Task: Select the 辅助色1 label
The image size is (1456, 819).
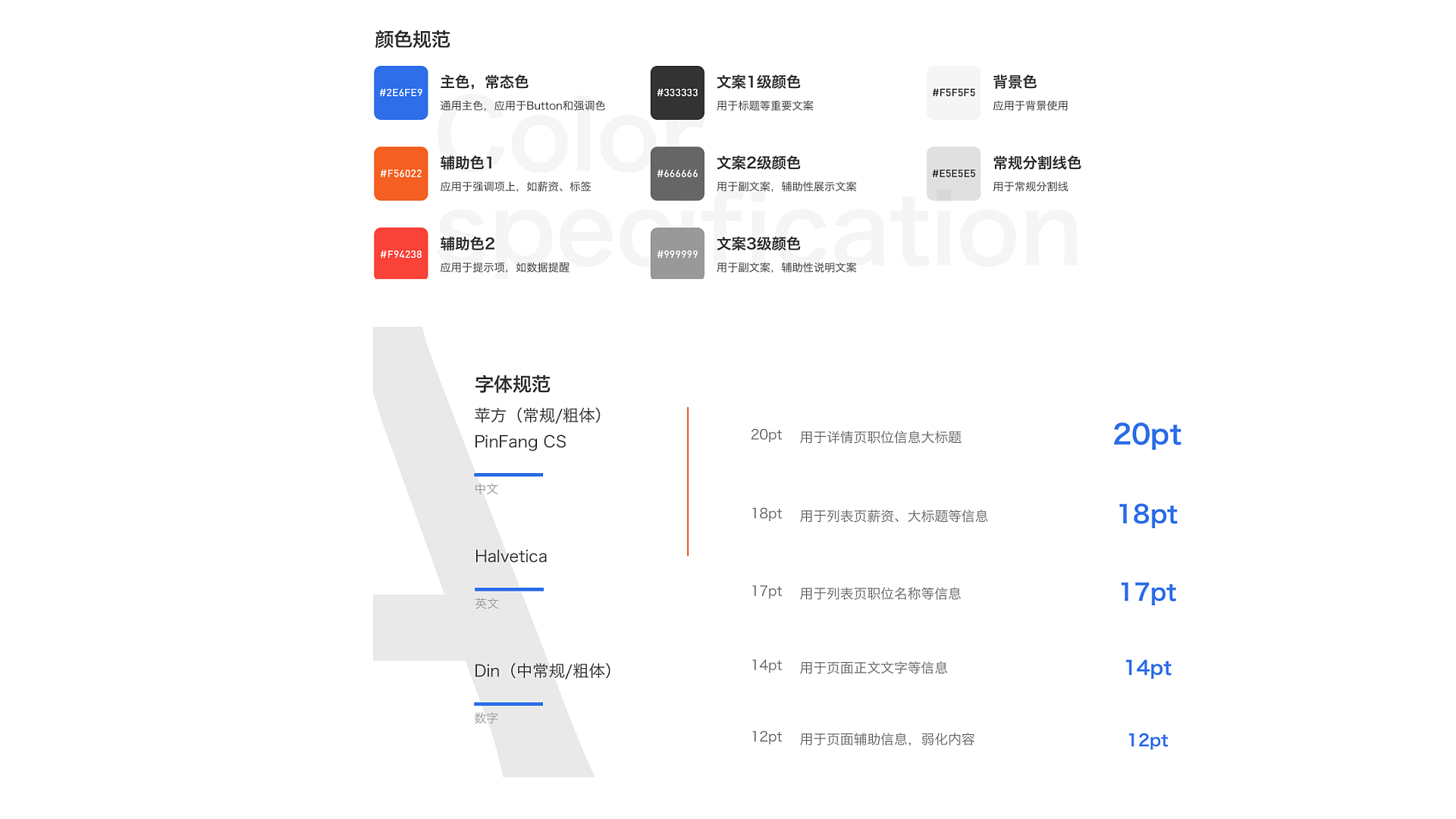Action: [x=466, y=163]
